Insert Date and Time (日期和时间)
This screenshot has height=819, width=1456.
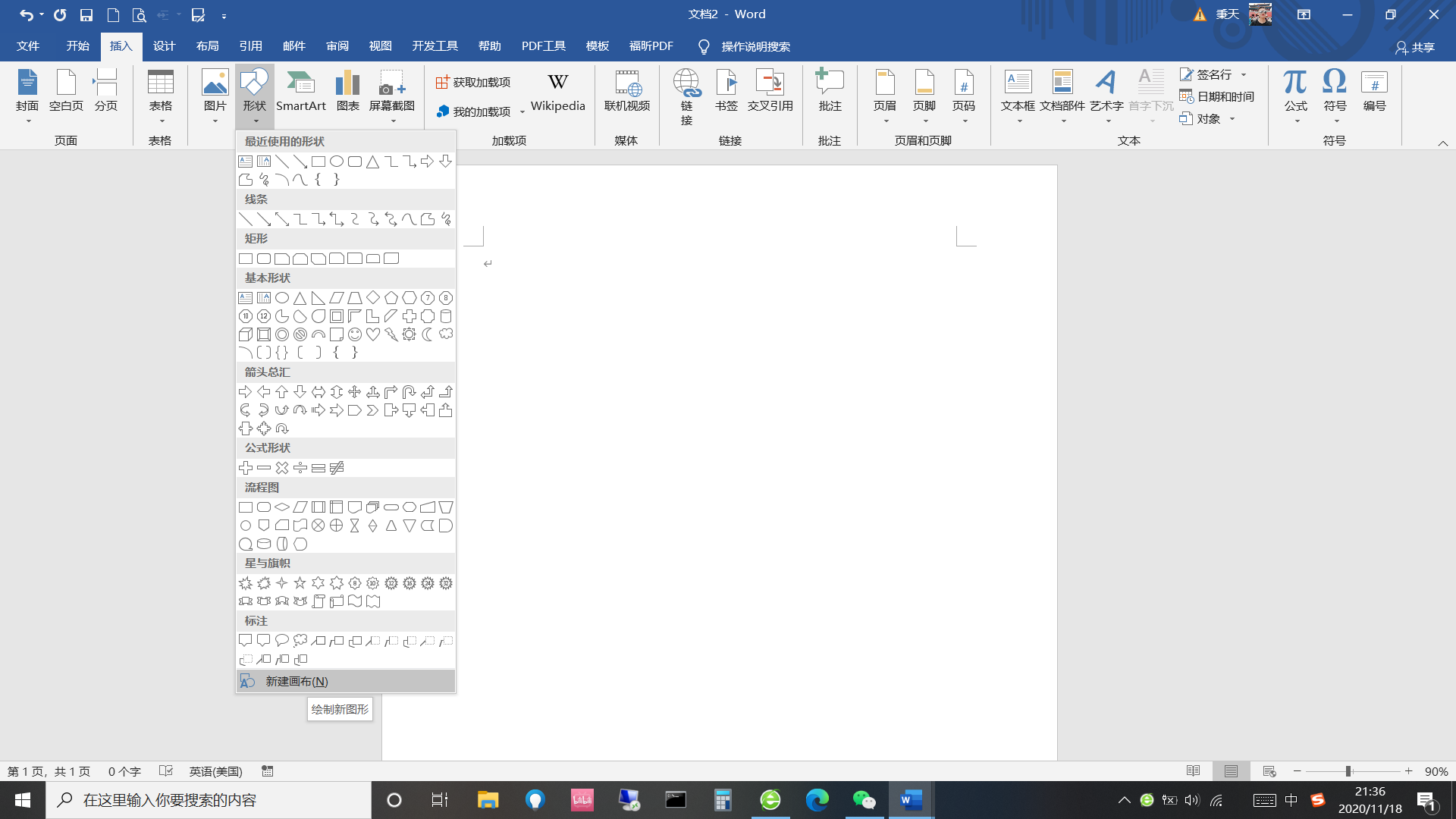coord(1217,96)
